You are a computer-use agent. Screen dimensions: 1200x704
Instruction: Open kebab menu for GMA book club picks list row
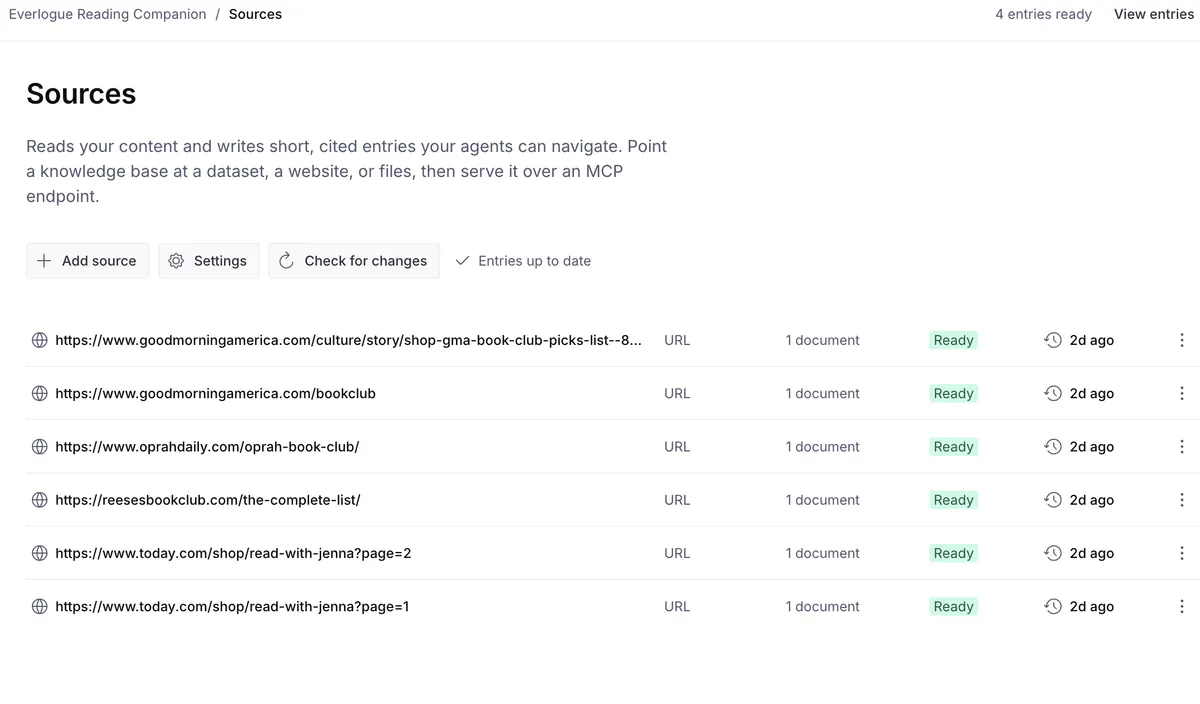[x=1182, y=340]
